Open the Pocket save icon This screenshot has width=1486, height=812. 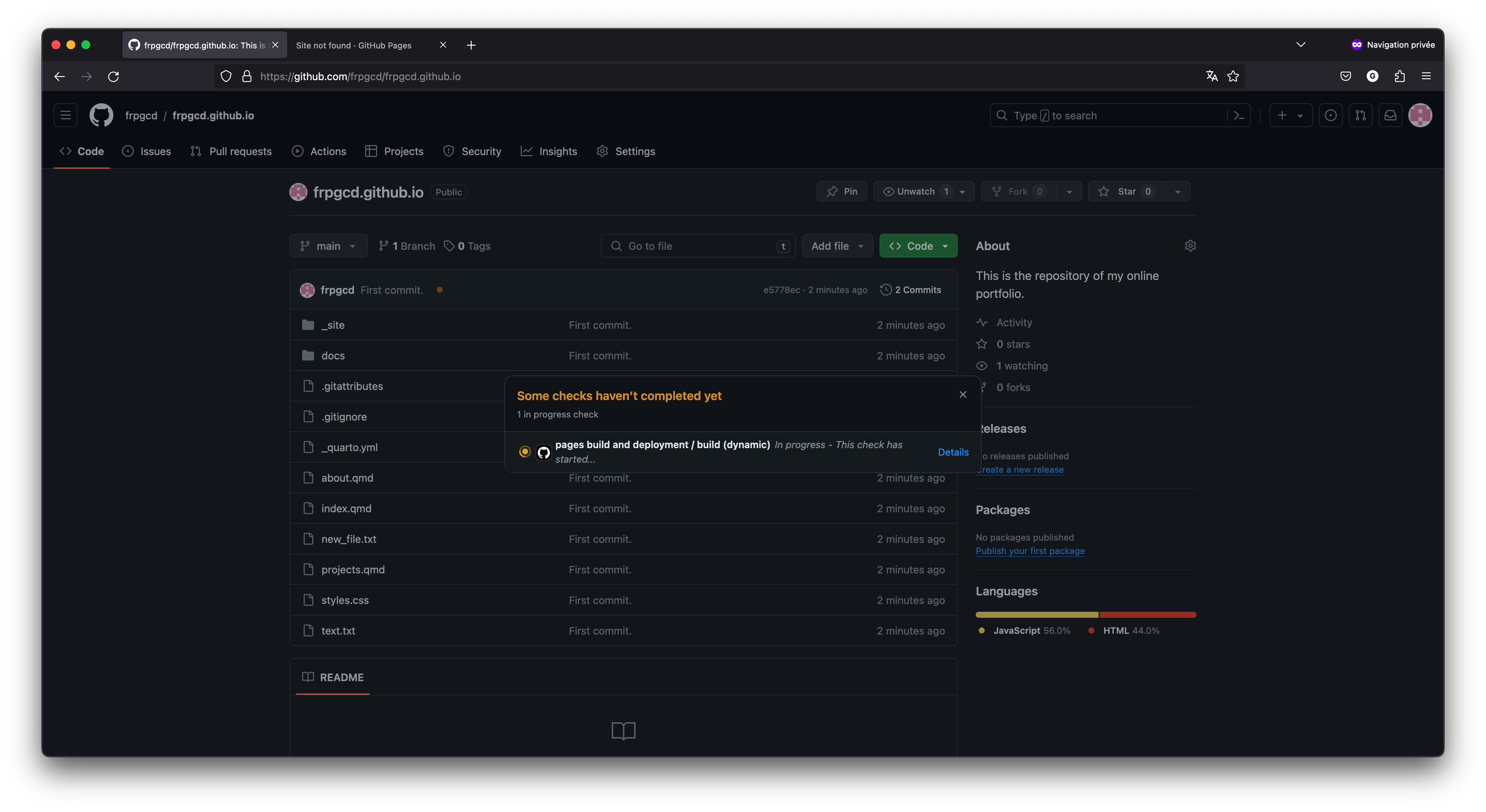(x=1345, y=76)
